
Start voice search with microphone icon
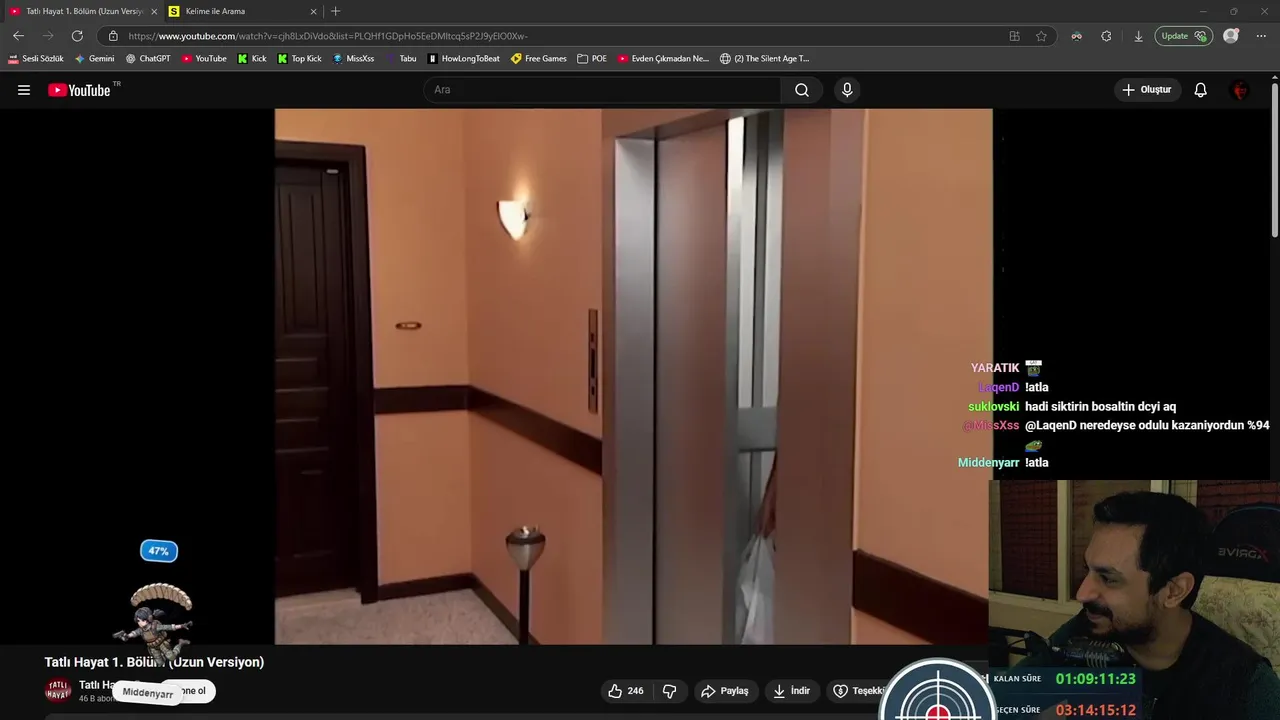click(x=847, y=90)
